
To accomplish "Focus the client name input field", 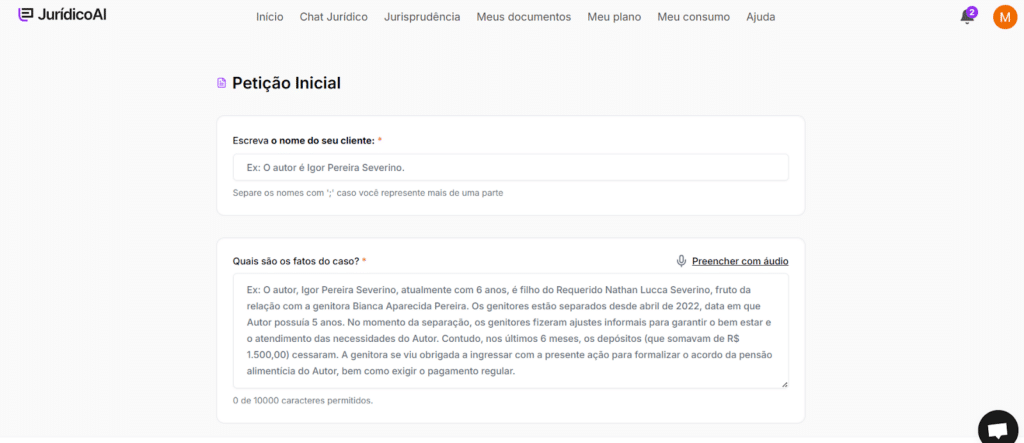I will (510, 167).
